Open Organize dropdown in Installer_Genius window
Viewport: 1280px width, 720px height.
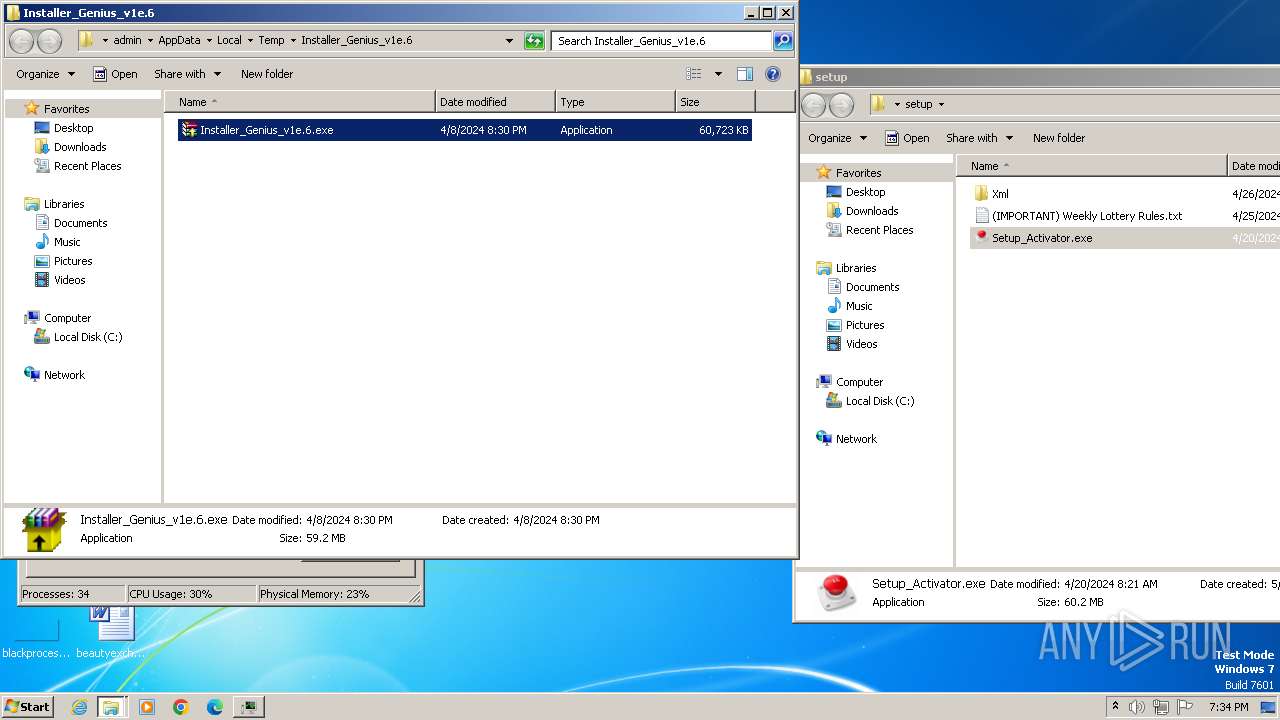point(45,74)
